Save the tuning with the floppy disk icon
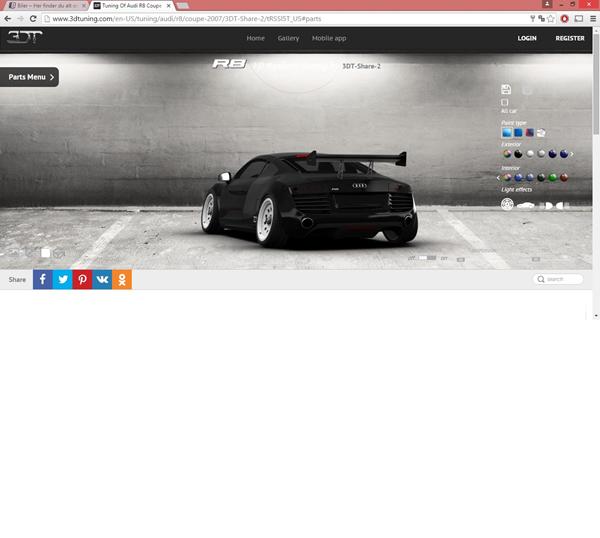 [x=506, y=90]
